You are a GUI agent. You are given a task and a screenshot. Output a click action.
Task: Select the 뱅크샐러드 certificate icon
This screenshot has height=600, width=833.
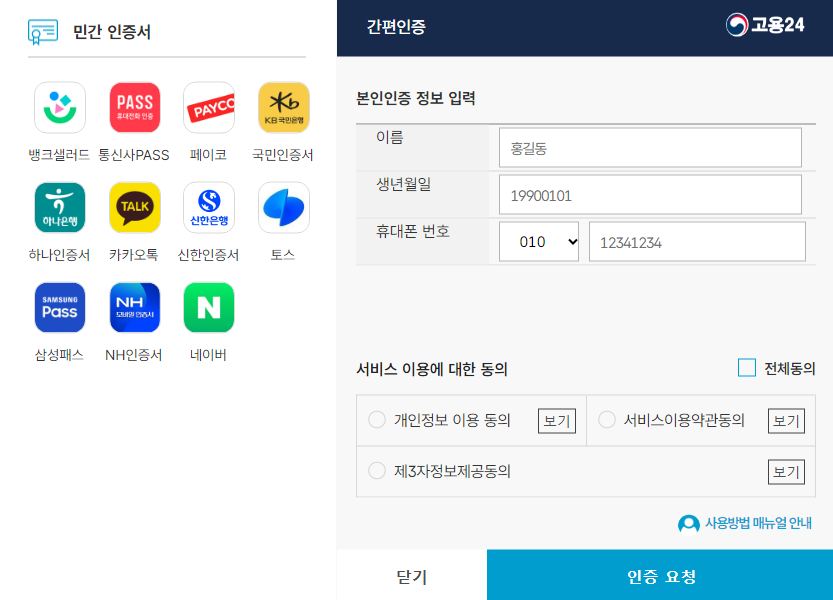[60, 107]
